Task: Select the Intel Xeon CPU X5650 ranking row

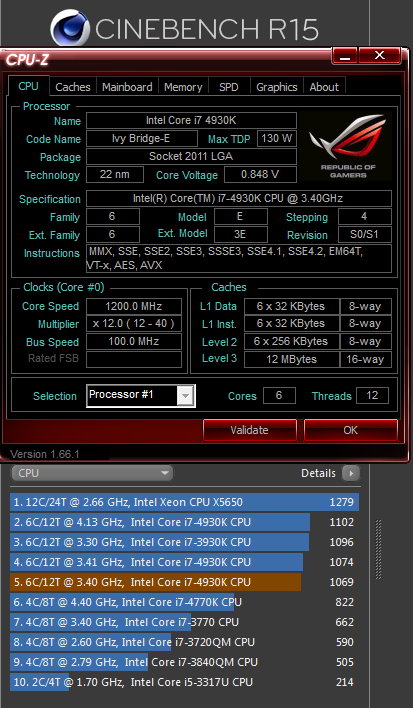Action: pos(184,502)
